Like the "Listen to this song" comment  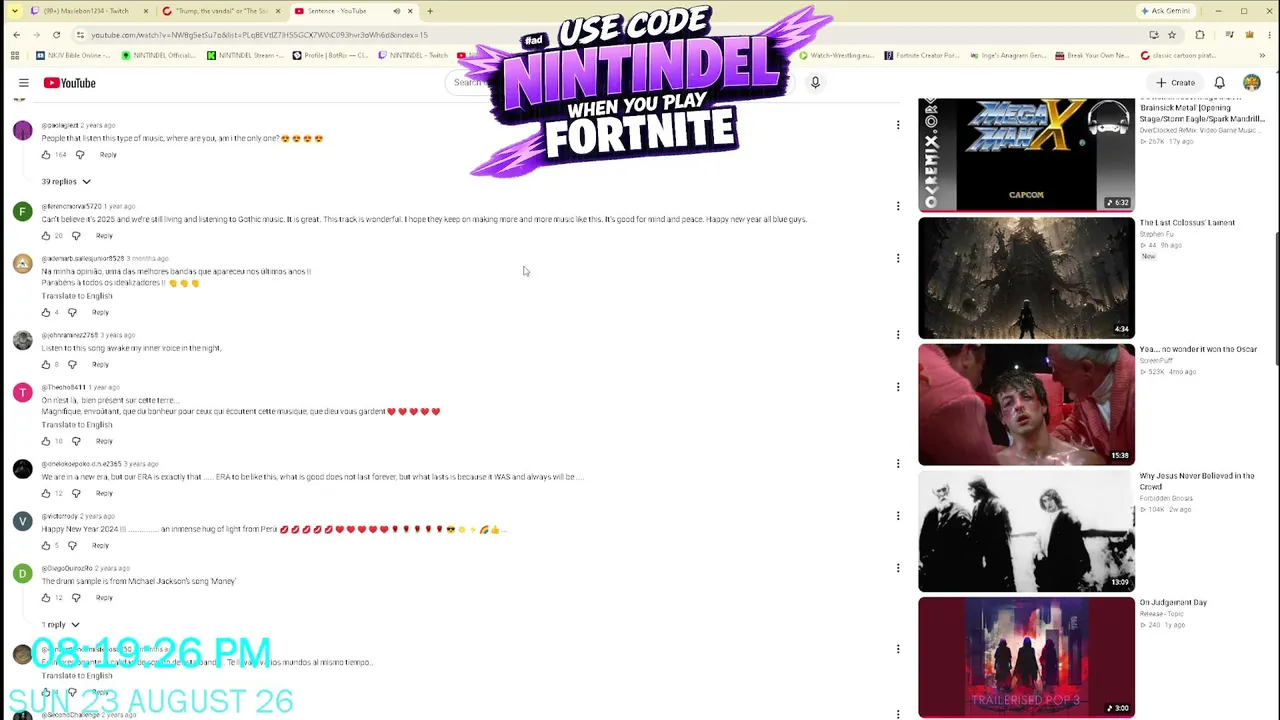tap(46, 364)
